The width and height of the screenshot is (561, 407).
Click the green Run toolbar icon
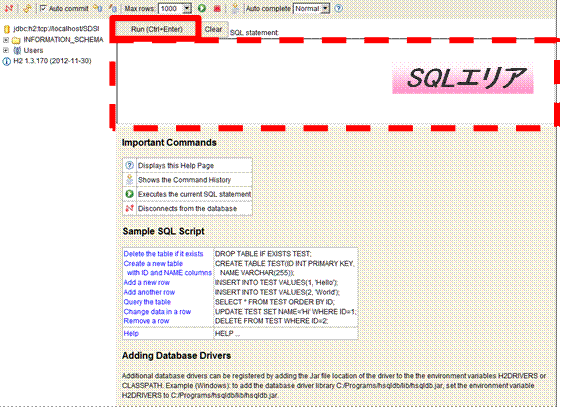click(202, 8)
